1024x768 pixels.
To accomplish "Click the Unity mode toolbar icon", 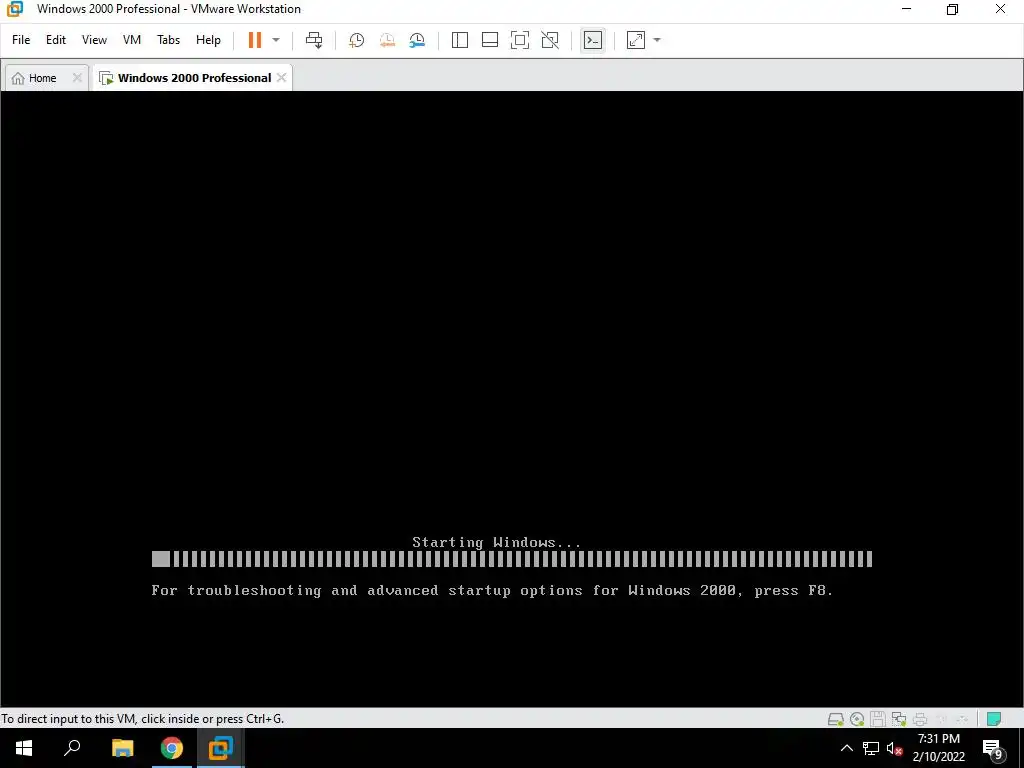I will [x=550, y=40].
